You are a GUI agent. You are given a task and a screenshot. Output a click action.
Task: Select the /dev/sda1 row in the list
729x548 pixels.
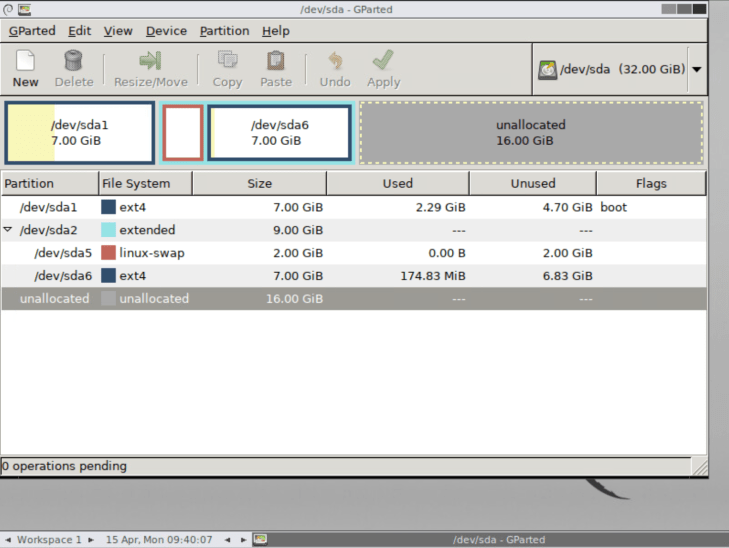pyautogui.click(x=353, y=207)
